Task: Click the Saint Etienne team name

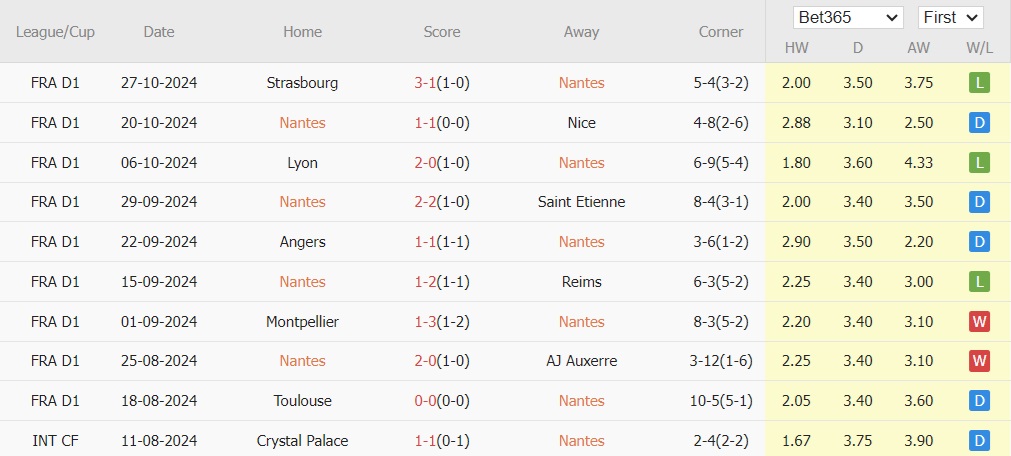Action: 581,202
